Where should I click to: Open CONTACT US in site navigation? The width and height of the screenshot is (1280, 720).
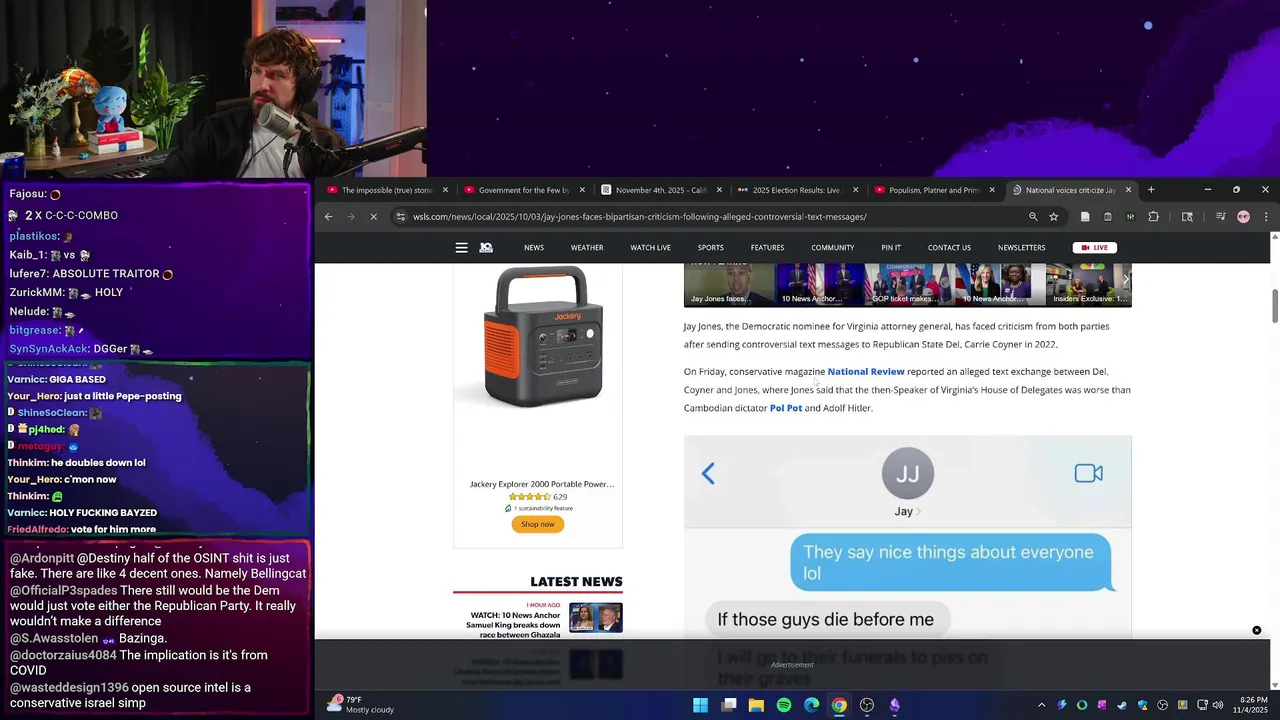[x=949, y=247]
